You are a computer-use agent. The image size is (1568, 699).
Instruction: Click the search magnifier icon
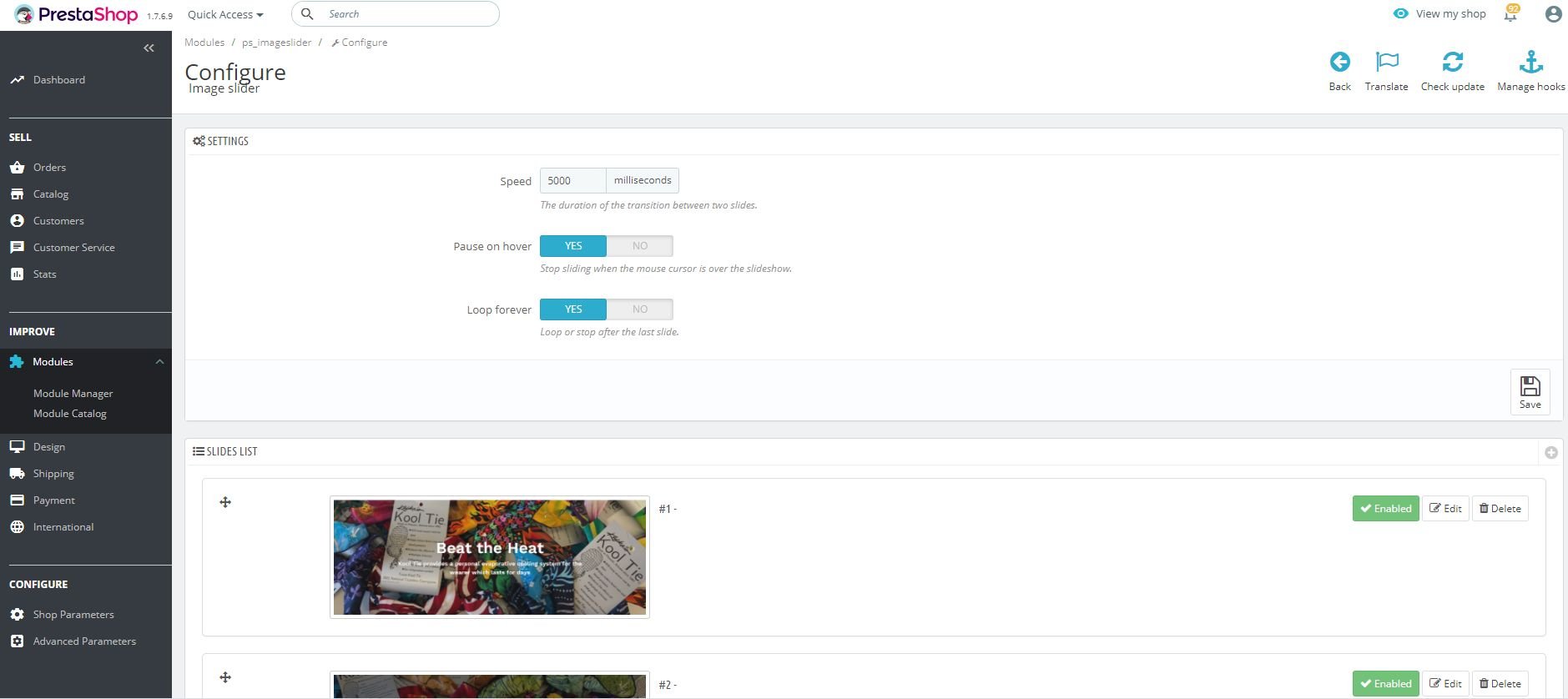pos(307,14)
